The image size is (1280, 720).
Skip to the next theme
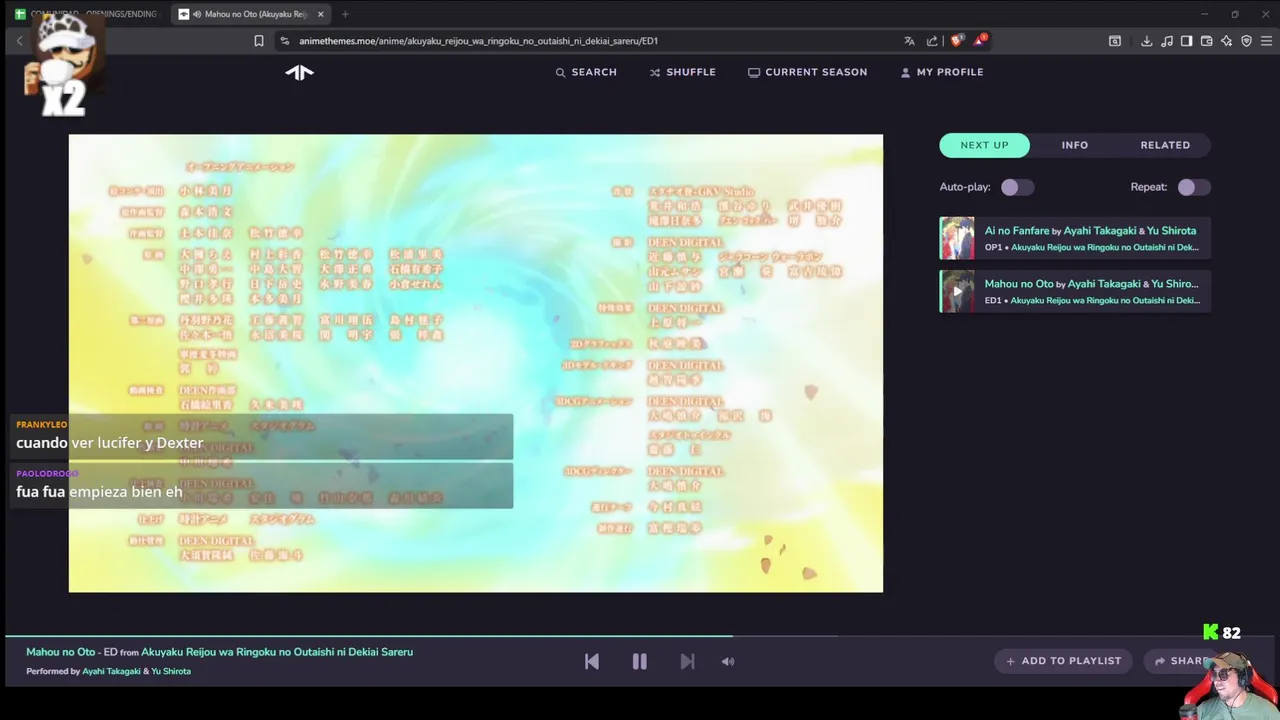(687, 661)
